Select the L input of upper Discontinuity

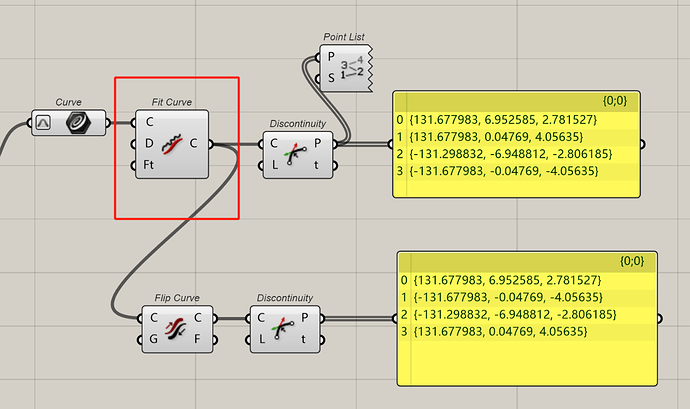click(274, 164)
